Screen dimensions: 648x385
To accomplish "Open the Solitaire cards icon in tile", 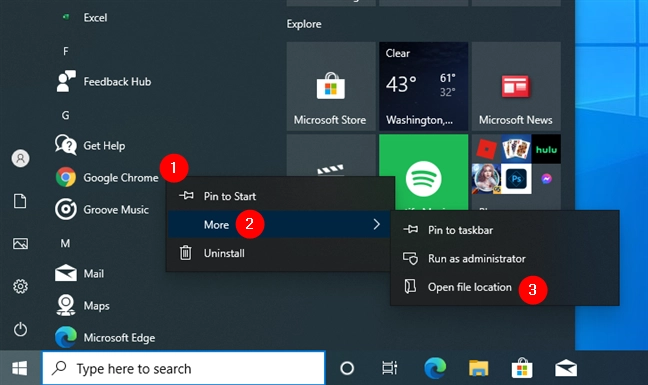I will tap(516, 148).
